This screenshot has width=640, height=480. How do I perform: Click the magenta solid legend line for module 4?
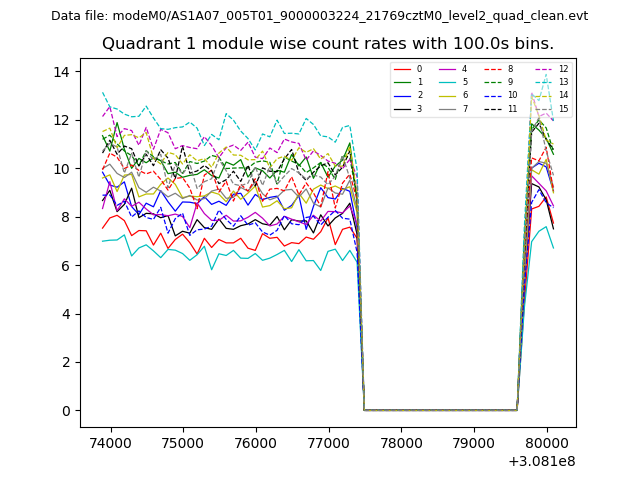tap(447, 69)
